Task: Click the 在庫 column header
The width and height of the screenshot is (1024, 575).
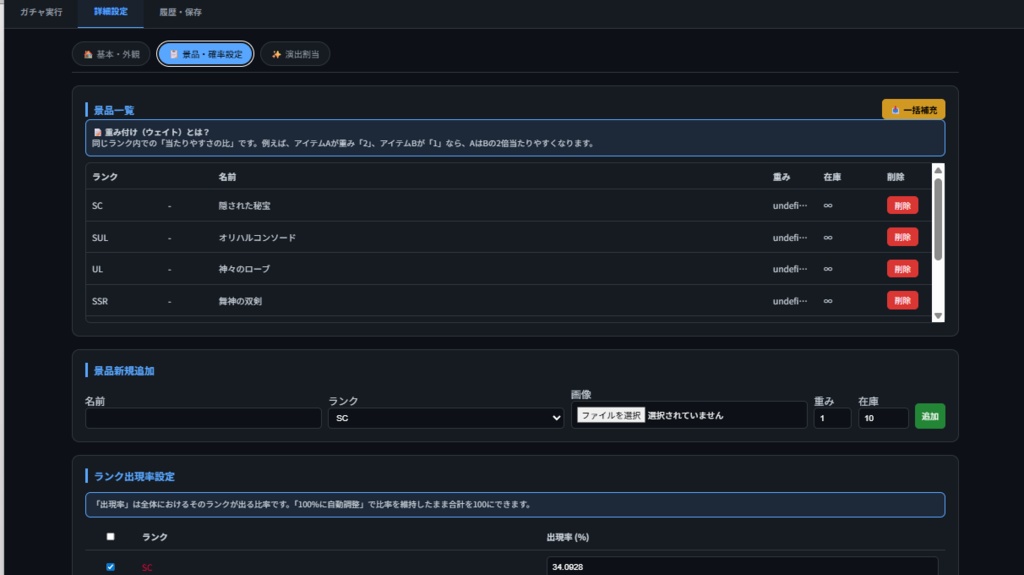Action: [x=832, y=177]
